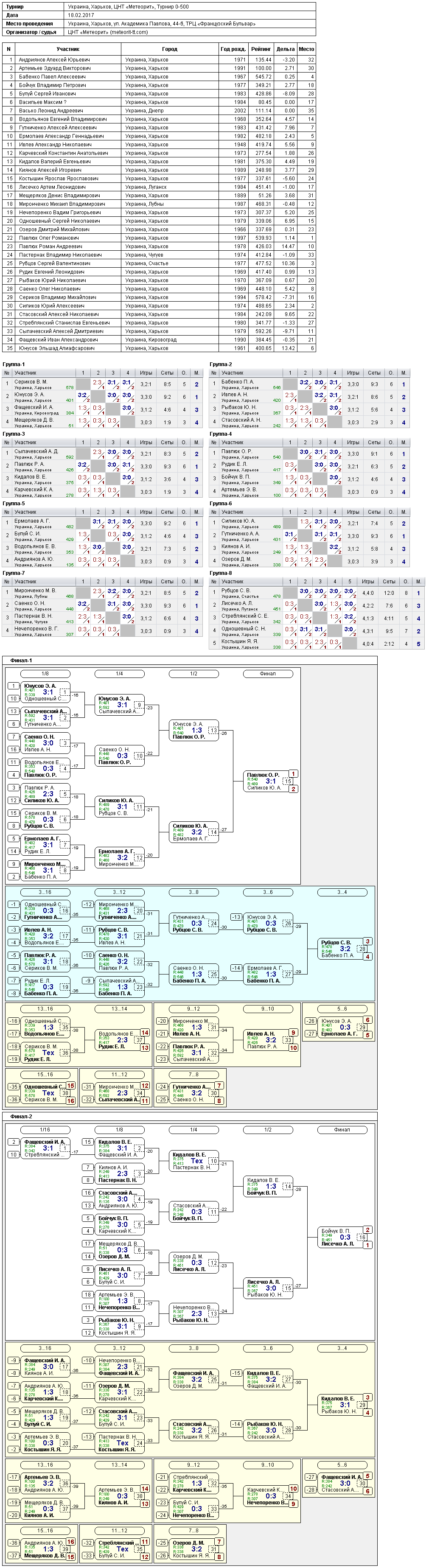Click the 1/16 stage label in Финал-2

coord(45,1129)
